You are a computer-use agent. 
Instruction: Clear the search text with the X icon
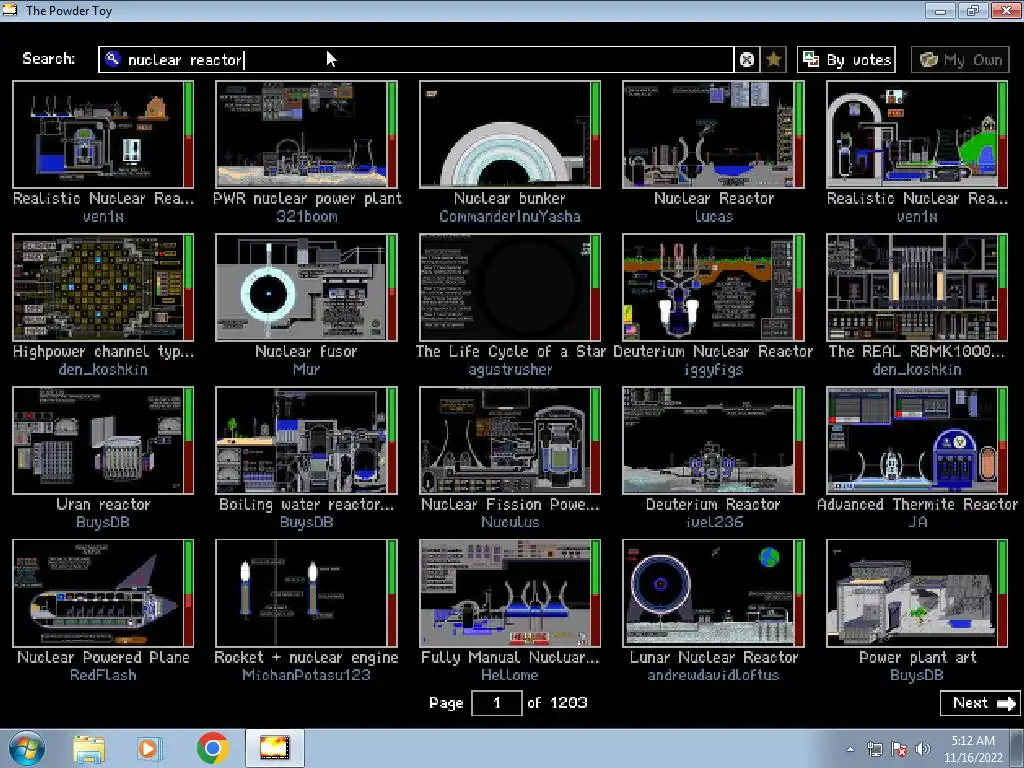[x=747, y=60]
